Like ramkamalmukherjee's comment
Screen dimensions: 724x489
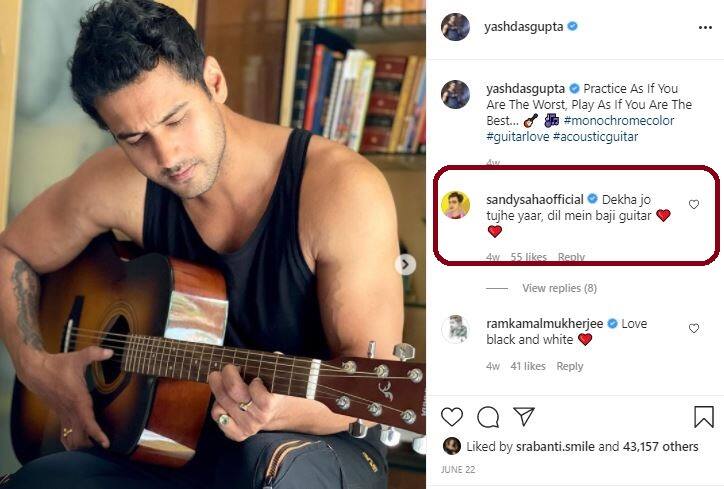[694, 328]
